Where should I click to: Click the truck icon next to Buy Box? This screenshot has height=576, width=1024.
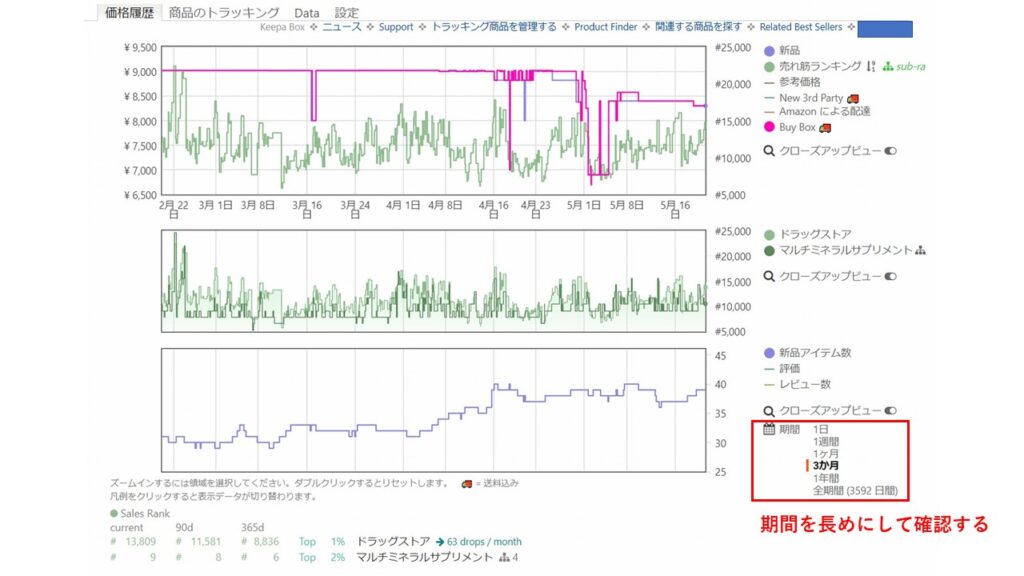825,128
